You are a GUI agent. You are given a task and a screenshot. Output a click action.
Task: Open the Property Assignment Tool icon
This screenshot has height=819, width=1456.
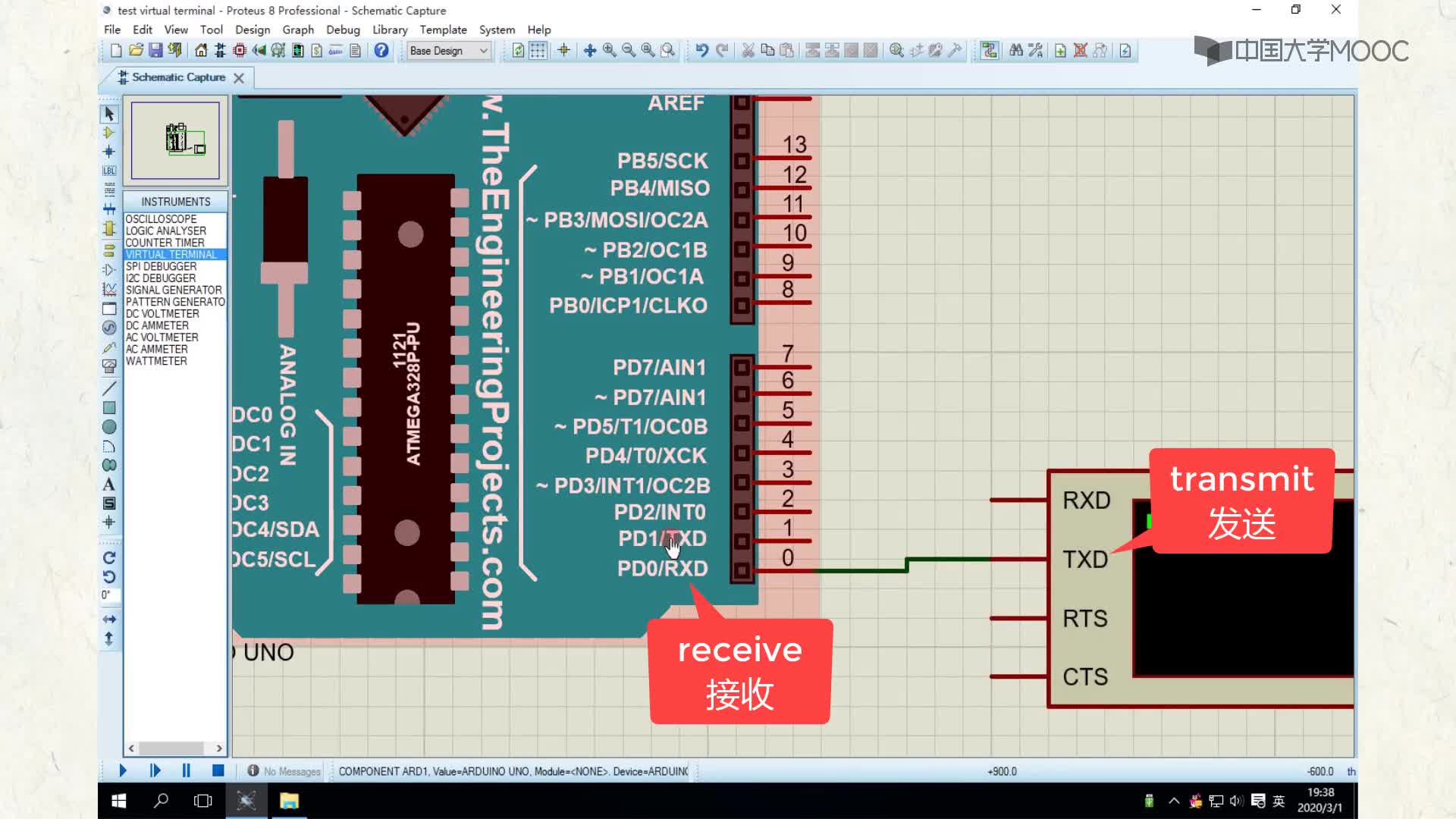pyautogui.click(x=1035, y=51)
